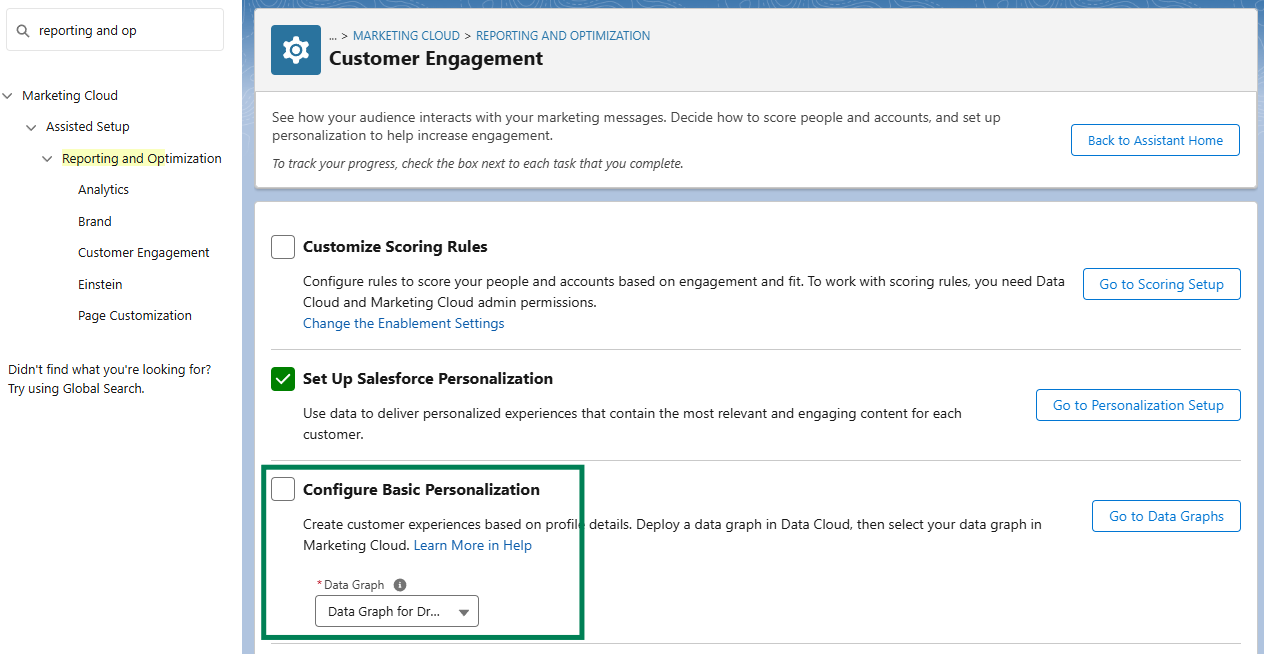
Task: Check the Customize Scoring Rules checkbox
Action: pos(283,247)
